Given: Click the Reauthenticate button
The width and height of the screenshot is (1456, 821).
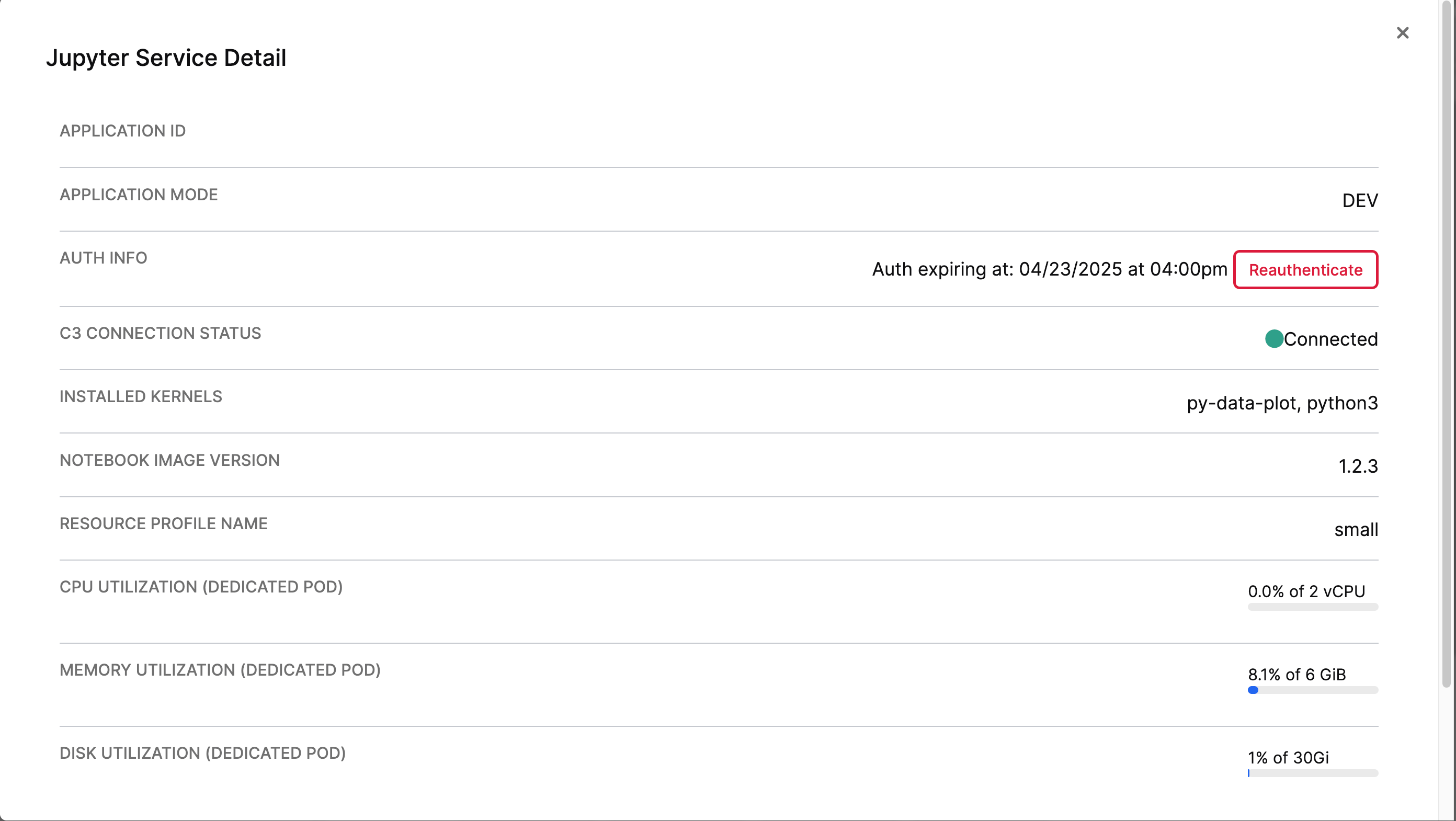Looking at the screenshot, I should coord(1305,269).
